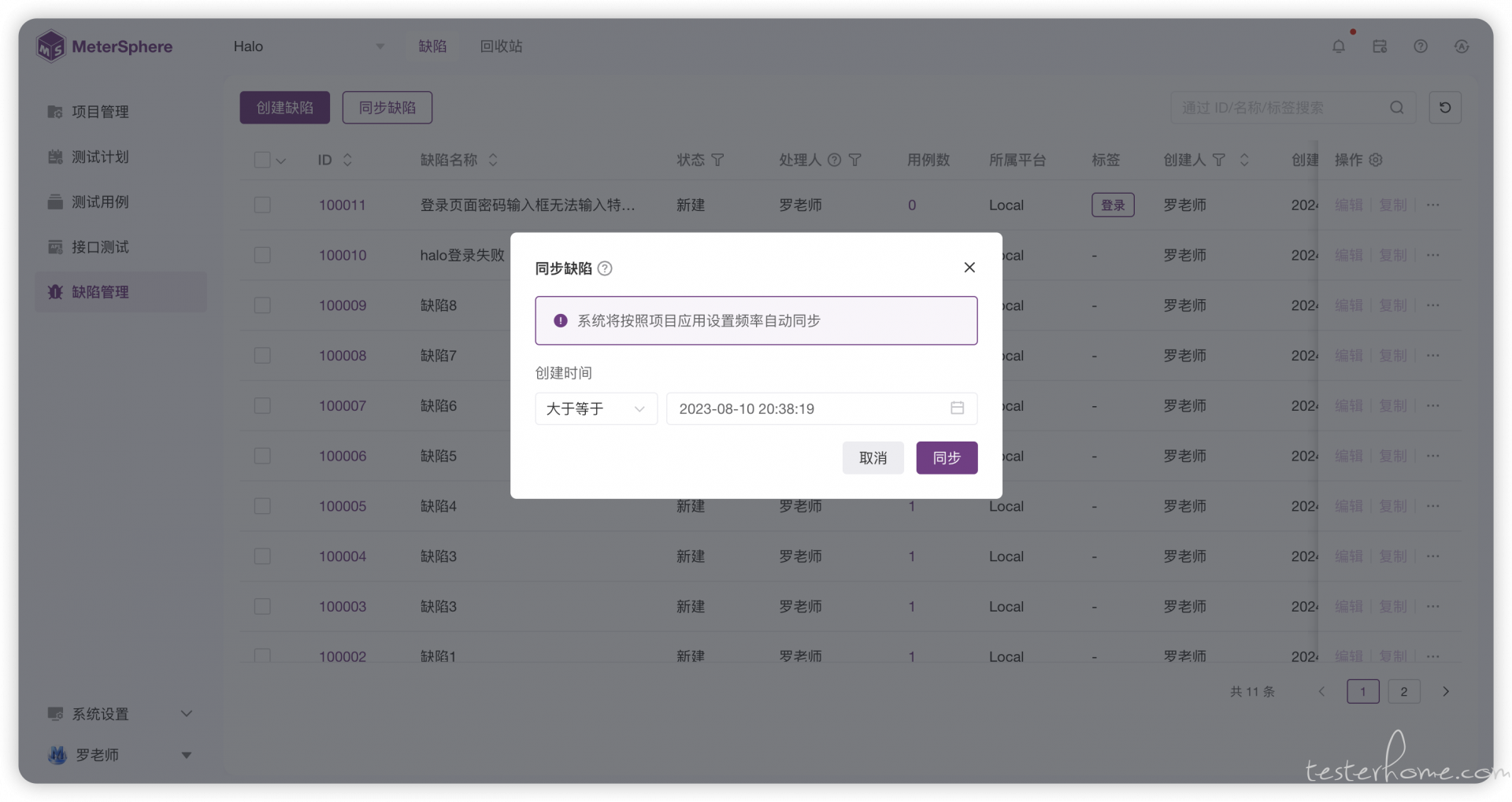Open the 状态 column filter icon
1512x802 pixels.
pyautogui.click(x=717, y=160)
